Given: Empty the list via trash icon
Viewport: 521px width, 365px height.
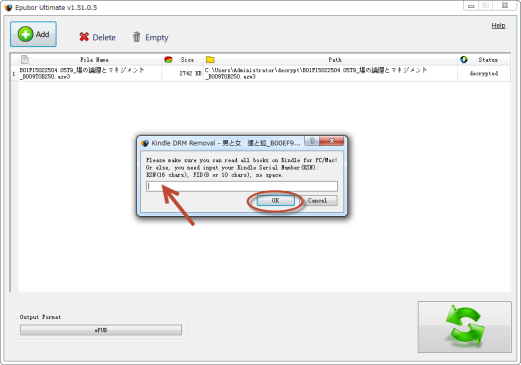Looking at the screenshot, I should (x=136, y=37).
